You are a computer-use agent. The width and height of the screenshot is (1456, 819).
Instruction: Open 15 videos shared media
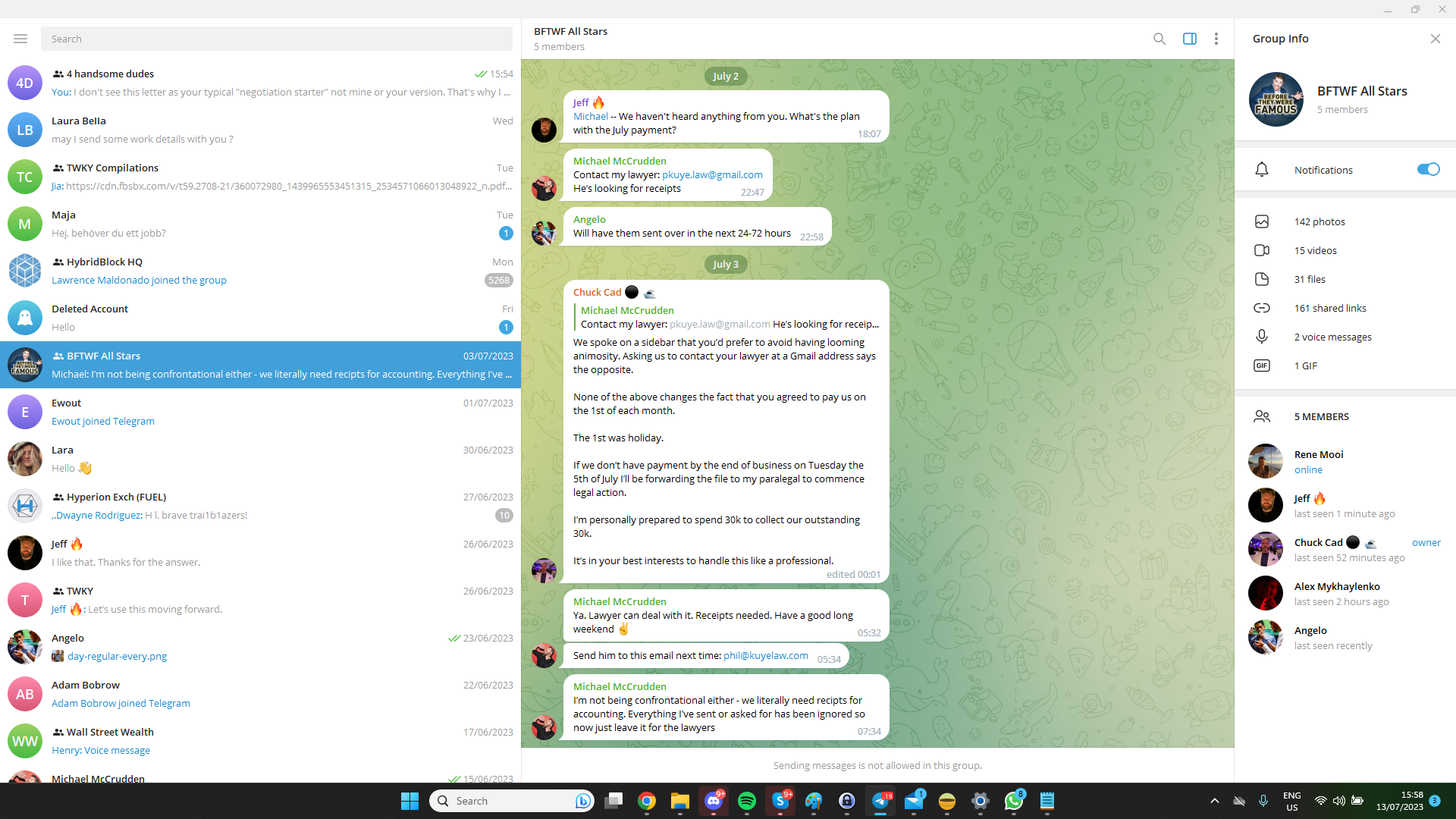click(1315, 250)
